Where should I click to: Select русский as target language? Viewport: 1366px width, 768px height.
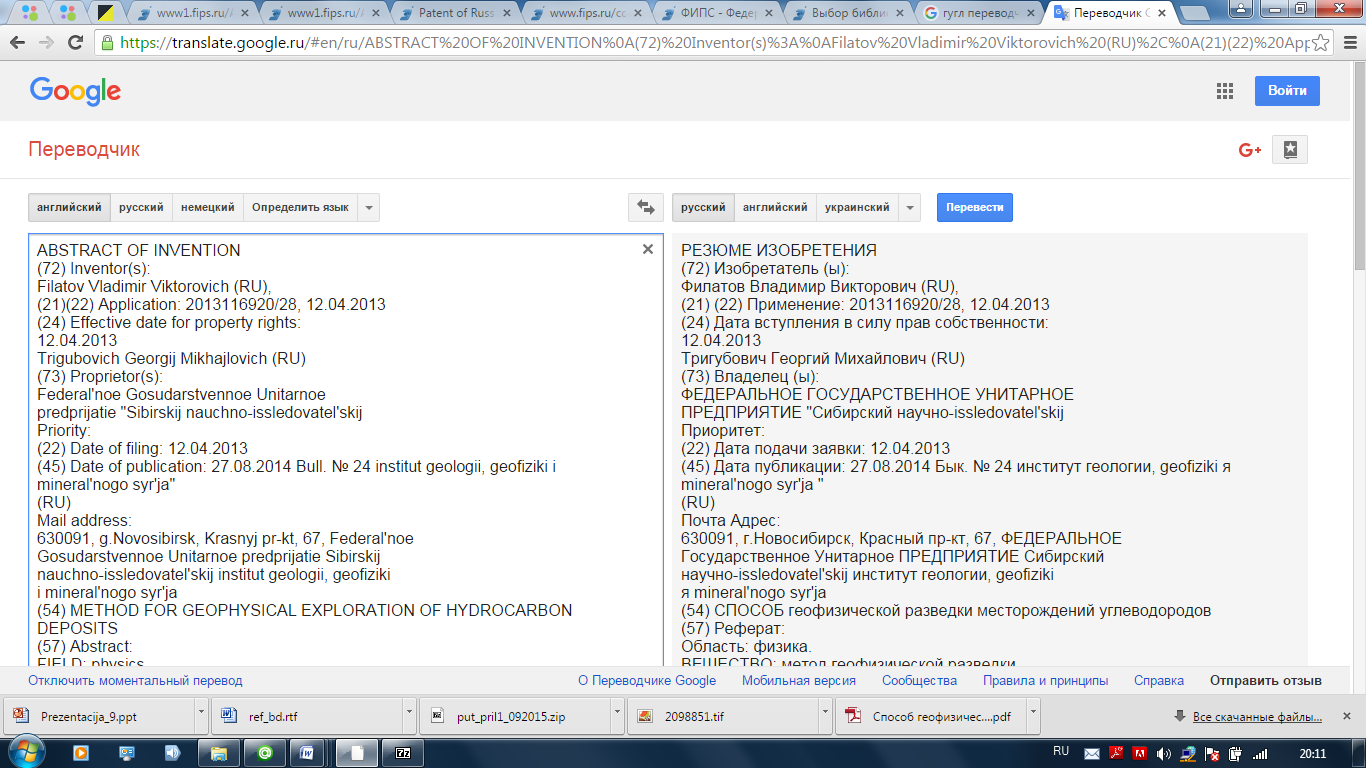coord(703,208)
